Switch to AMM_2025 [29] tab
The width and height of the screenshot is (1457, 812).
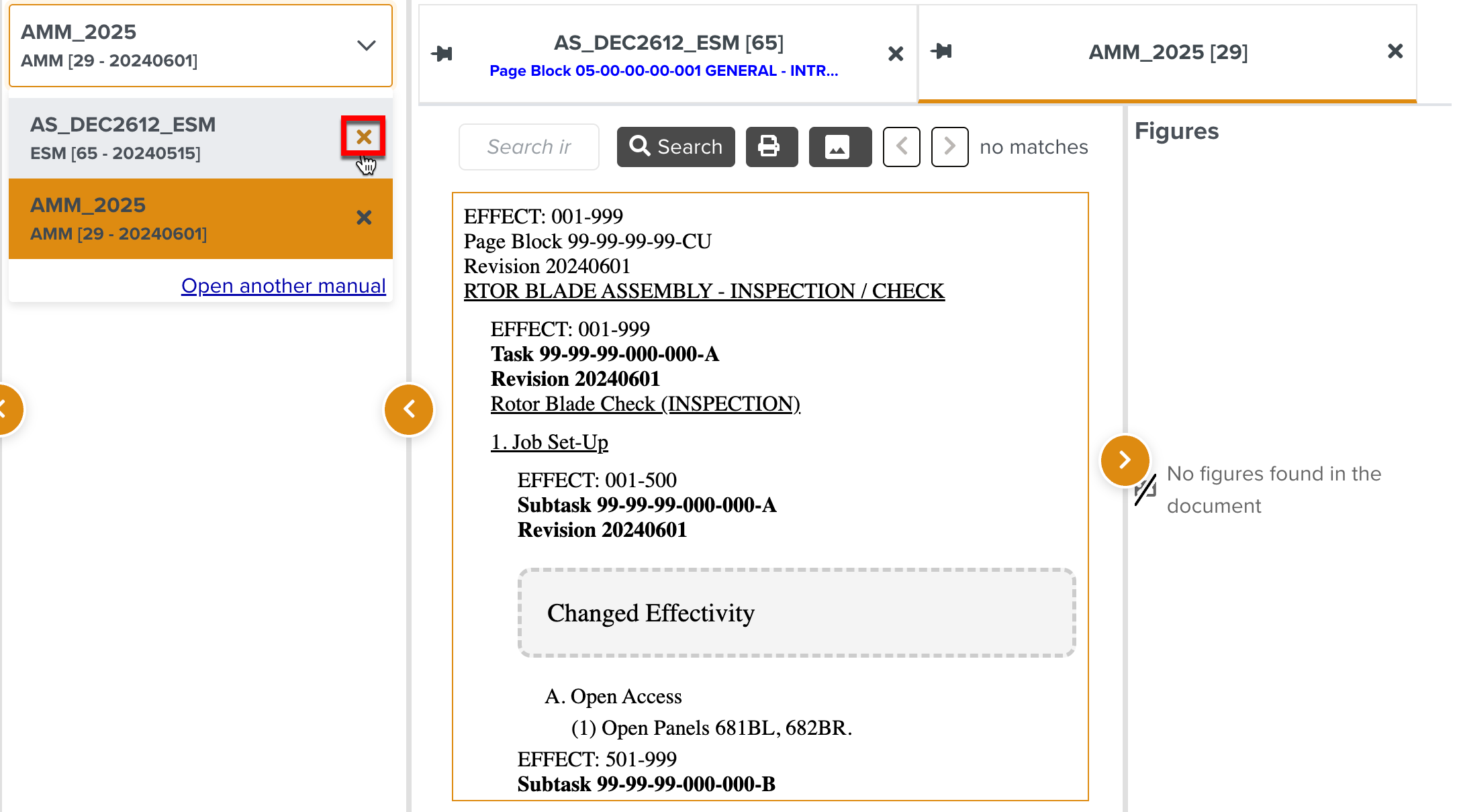pos(1167,52)
